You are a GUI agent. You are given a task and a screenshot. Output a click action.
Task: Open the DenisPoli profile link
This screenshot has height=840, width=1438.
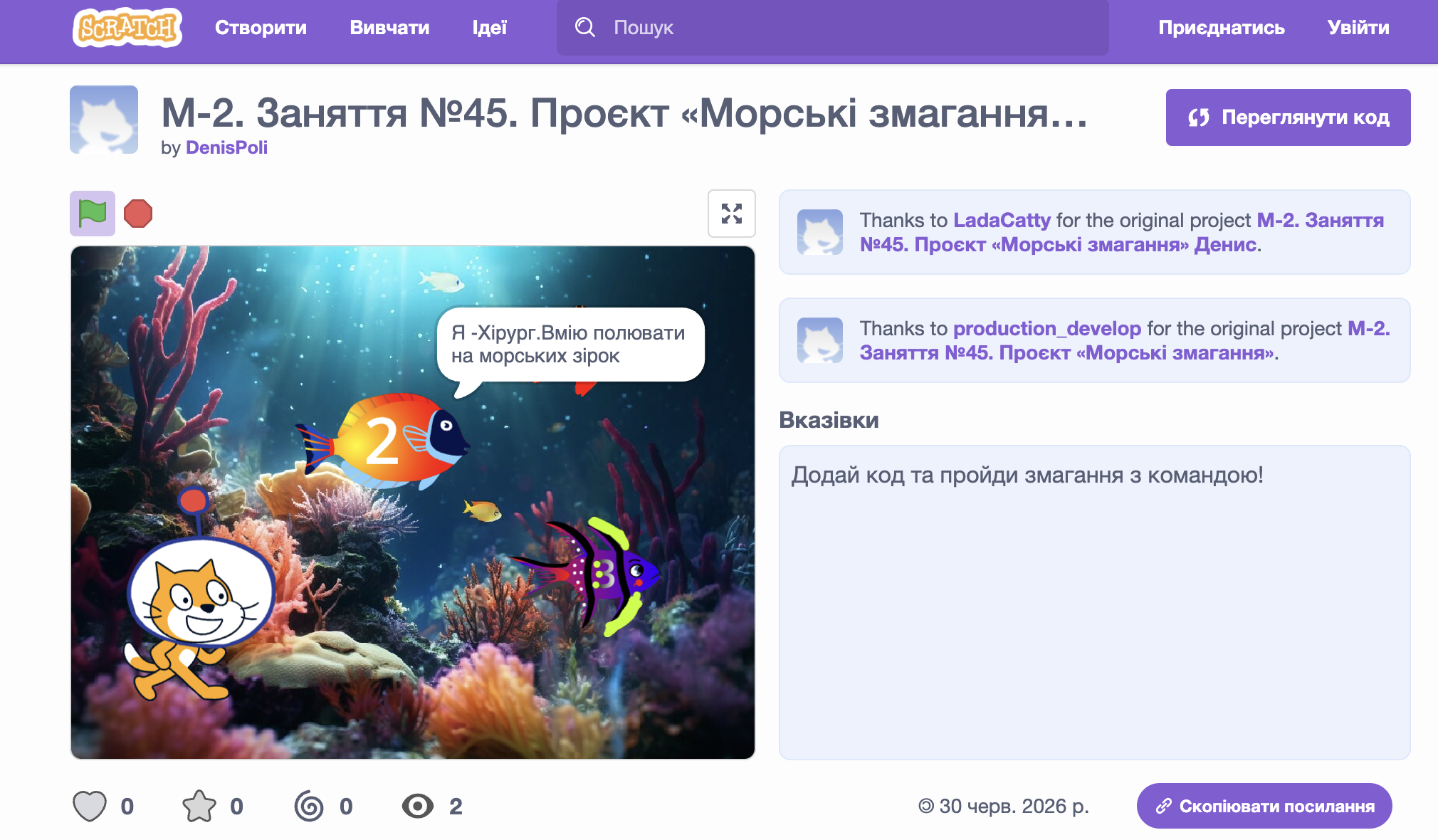(226, 147)
